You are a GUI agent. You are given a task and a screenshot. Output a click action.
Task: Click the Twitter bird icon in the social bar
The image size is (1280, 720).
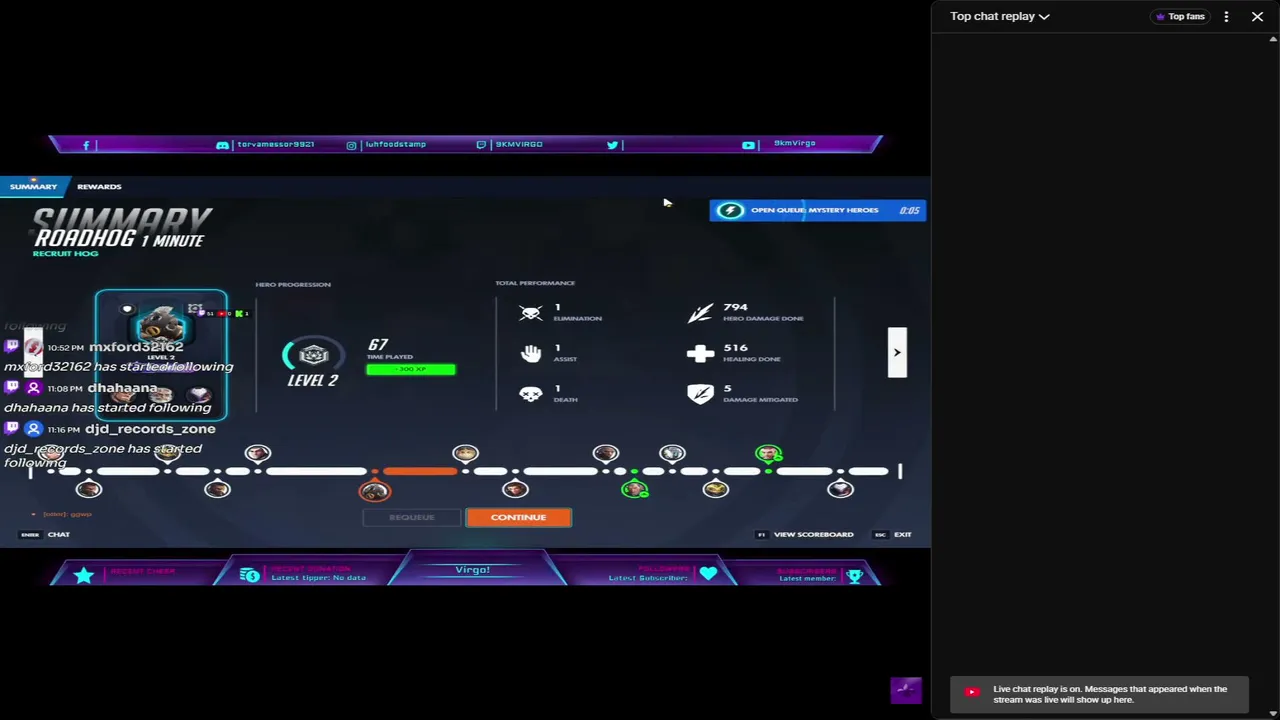(x=612, y=145)
